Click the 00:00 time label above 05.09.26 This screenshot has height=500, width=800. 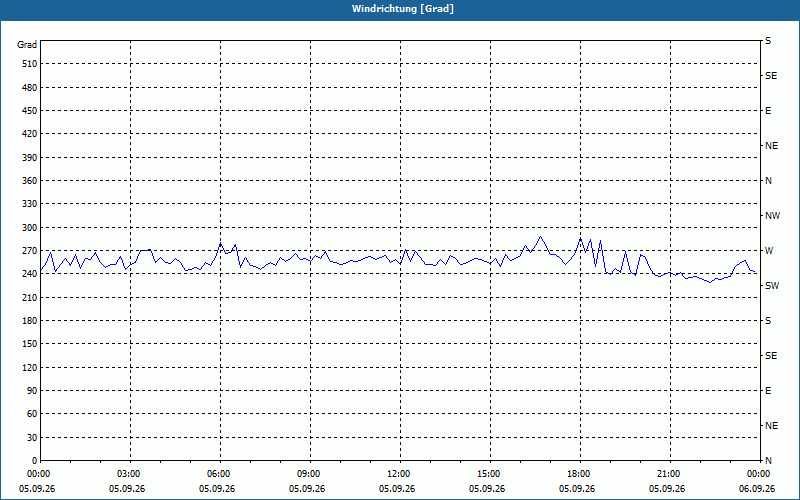[x=37, y=474]
